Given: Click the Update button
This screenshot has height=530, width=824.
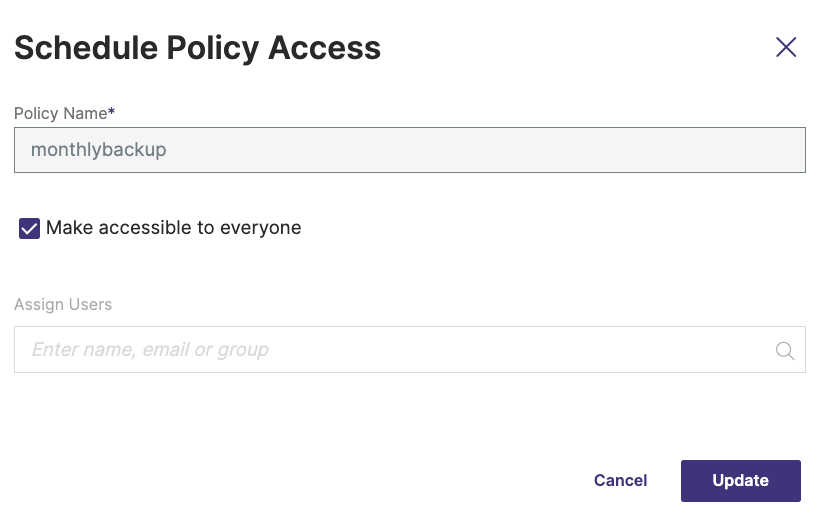Looking at the screenshot, I should (x=740, y=480).
